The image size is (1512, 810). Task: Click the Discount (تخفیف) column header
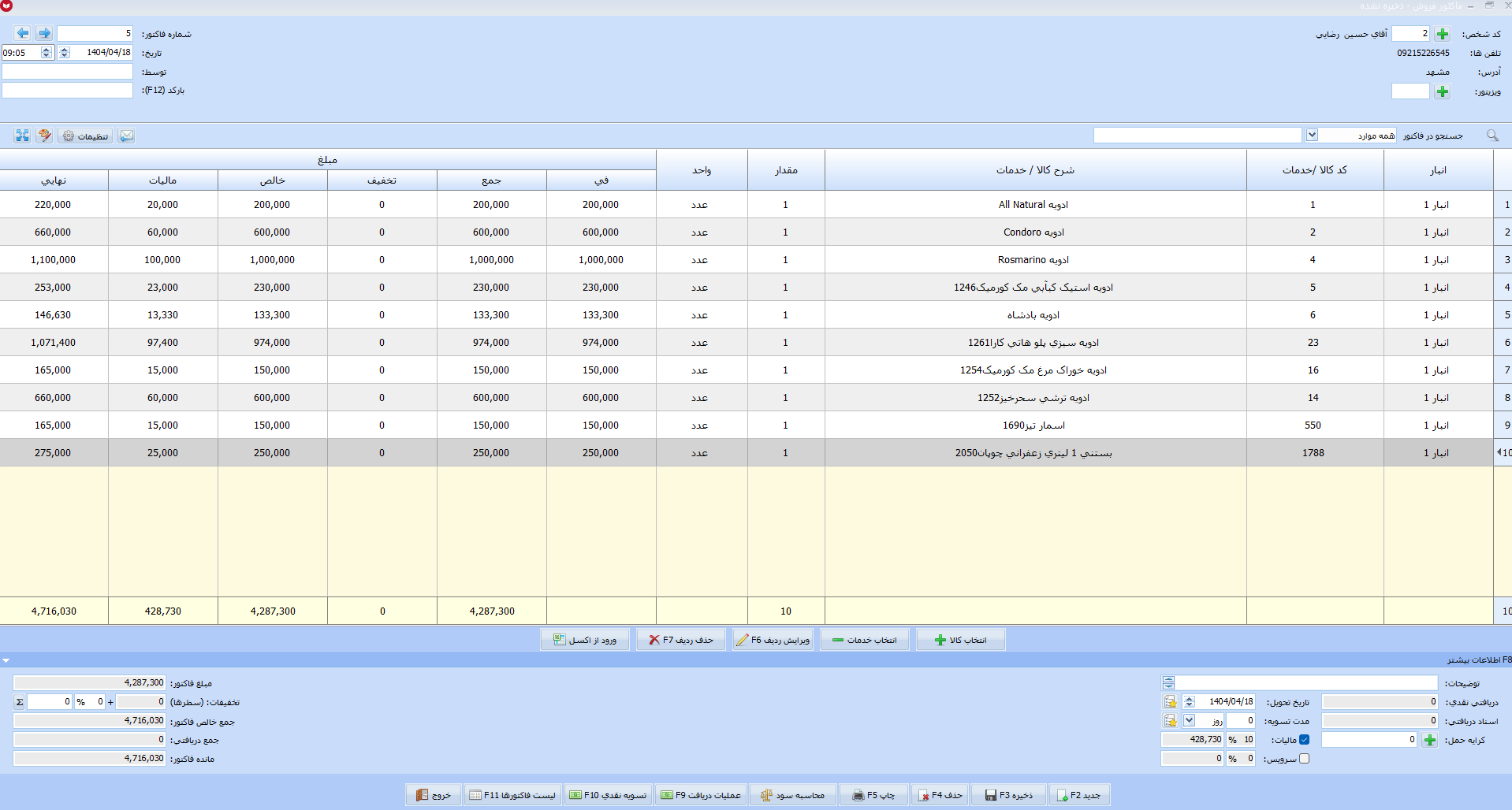[382, 180]
